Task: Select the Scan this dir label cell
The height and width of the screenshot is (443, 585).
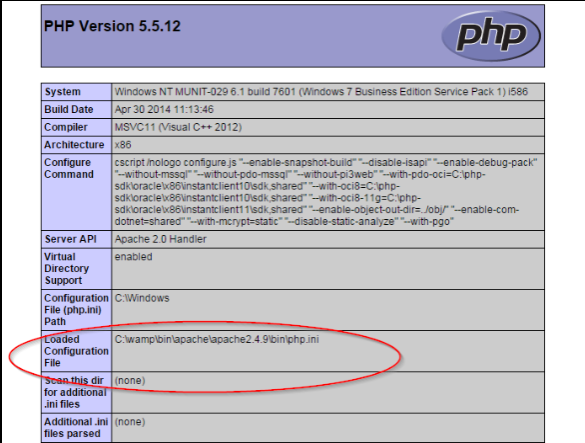Action: tap(76, 392)
